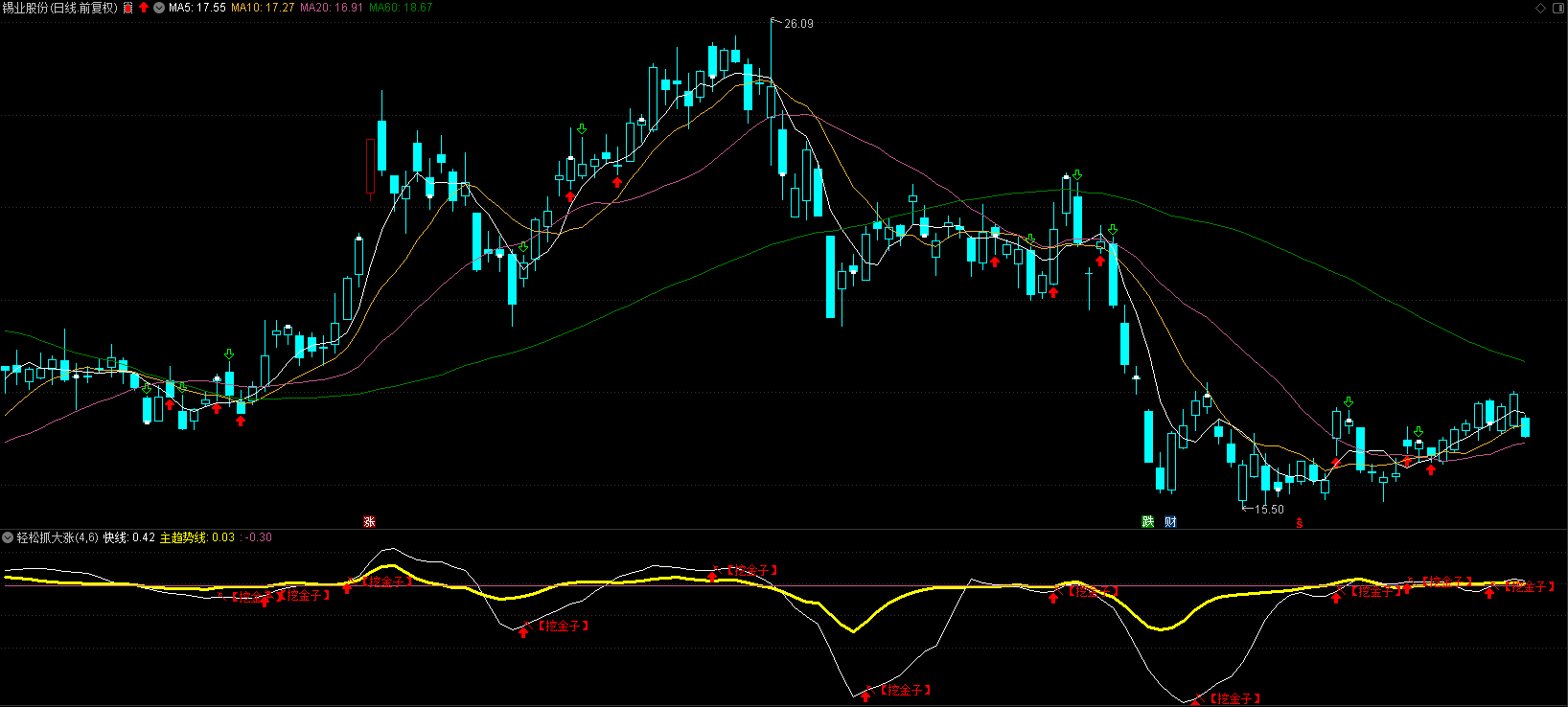Click the 快线: 0.42 value label
The image size is (1568, 707).
pyautogui.click(x=129, y=537)
